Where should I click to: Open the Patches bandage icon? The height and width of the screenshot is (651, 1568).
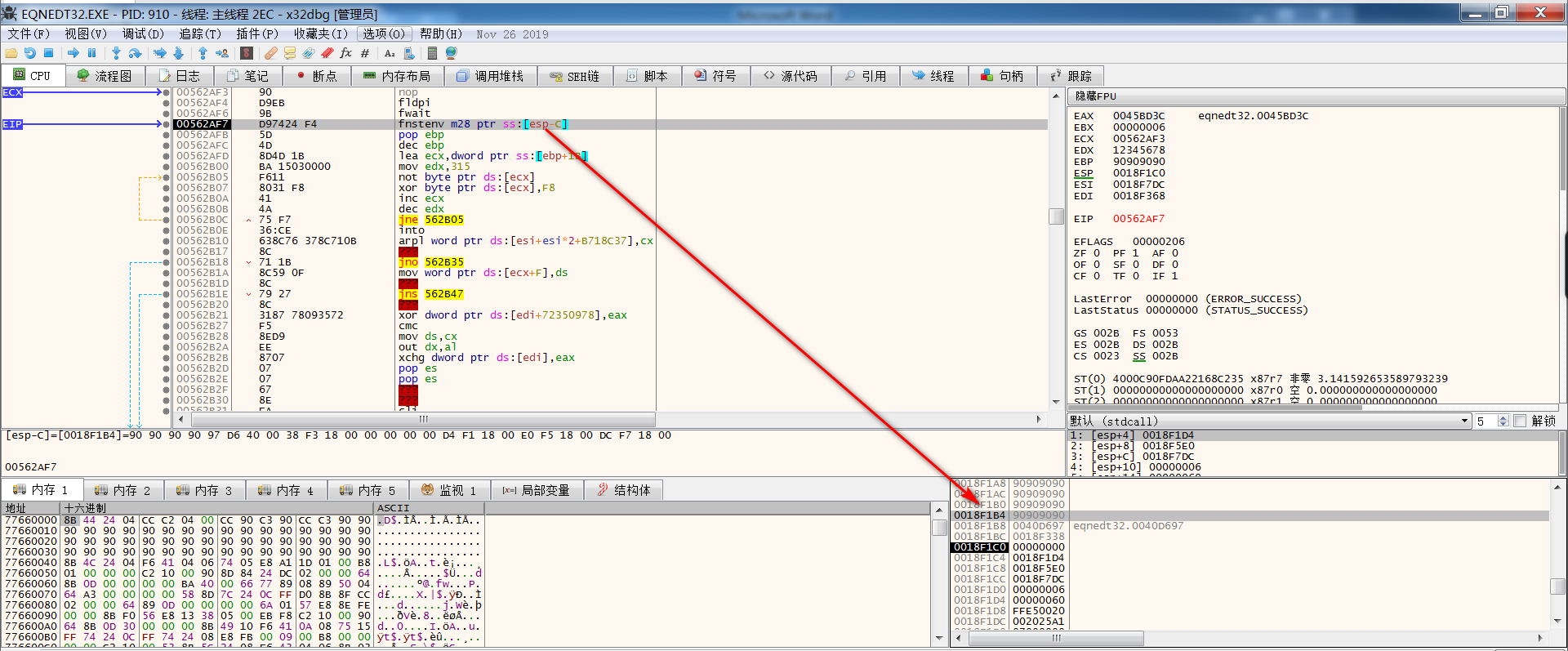(x=270, y=53)
